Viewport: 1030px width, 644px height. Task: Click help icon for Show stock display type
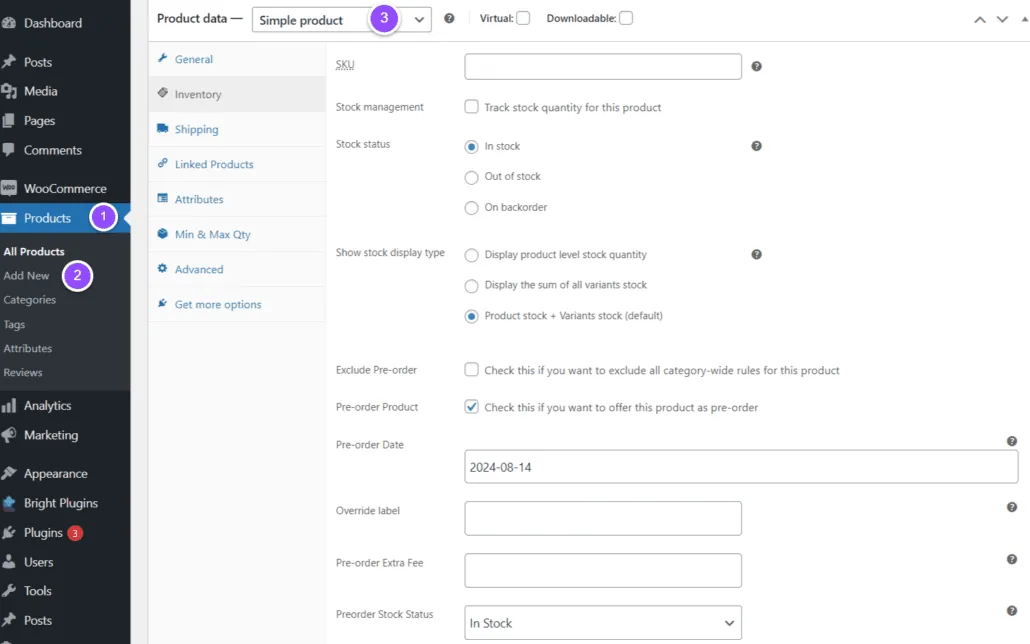756,254
